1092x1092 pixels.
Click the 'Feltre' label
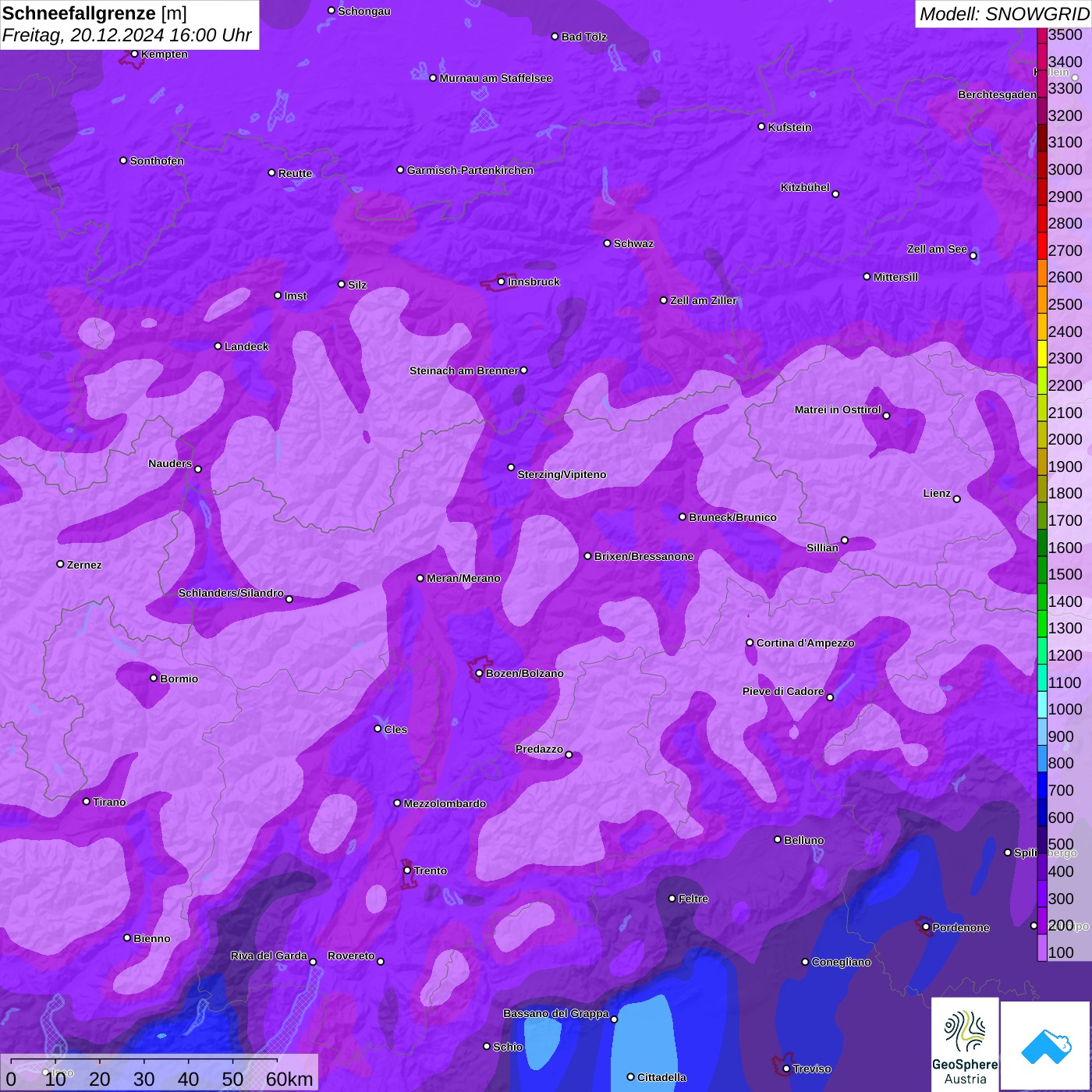click(693, 899)
